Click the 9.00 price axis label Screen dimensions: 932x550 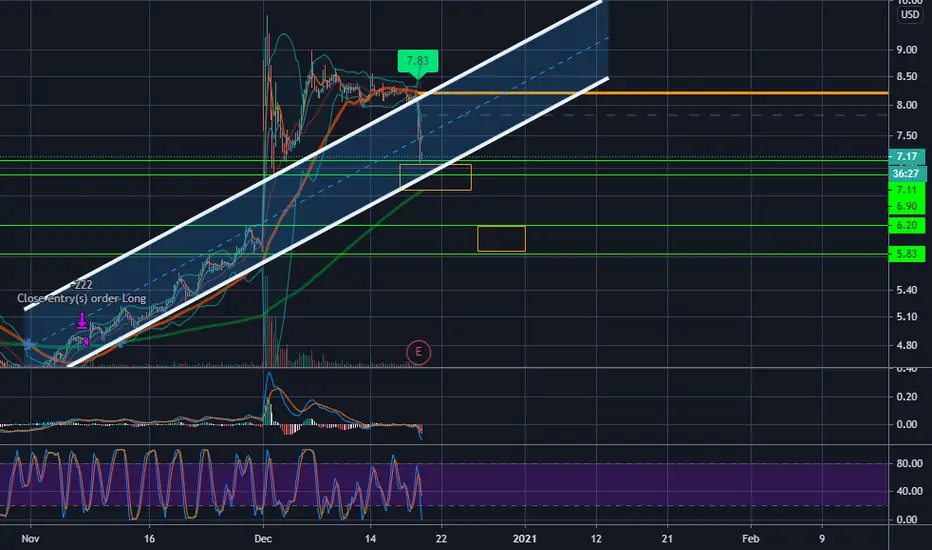click(906, 50)
